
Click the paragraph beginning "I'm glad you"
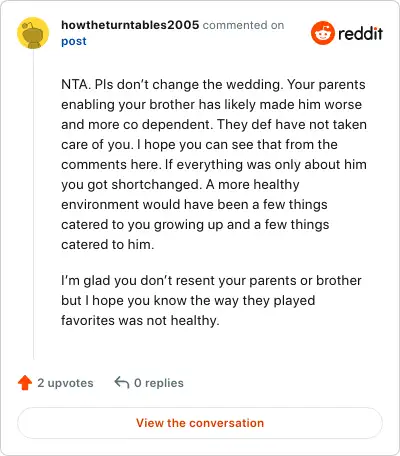(x=211, y=300)
